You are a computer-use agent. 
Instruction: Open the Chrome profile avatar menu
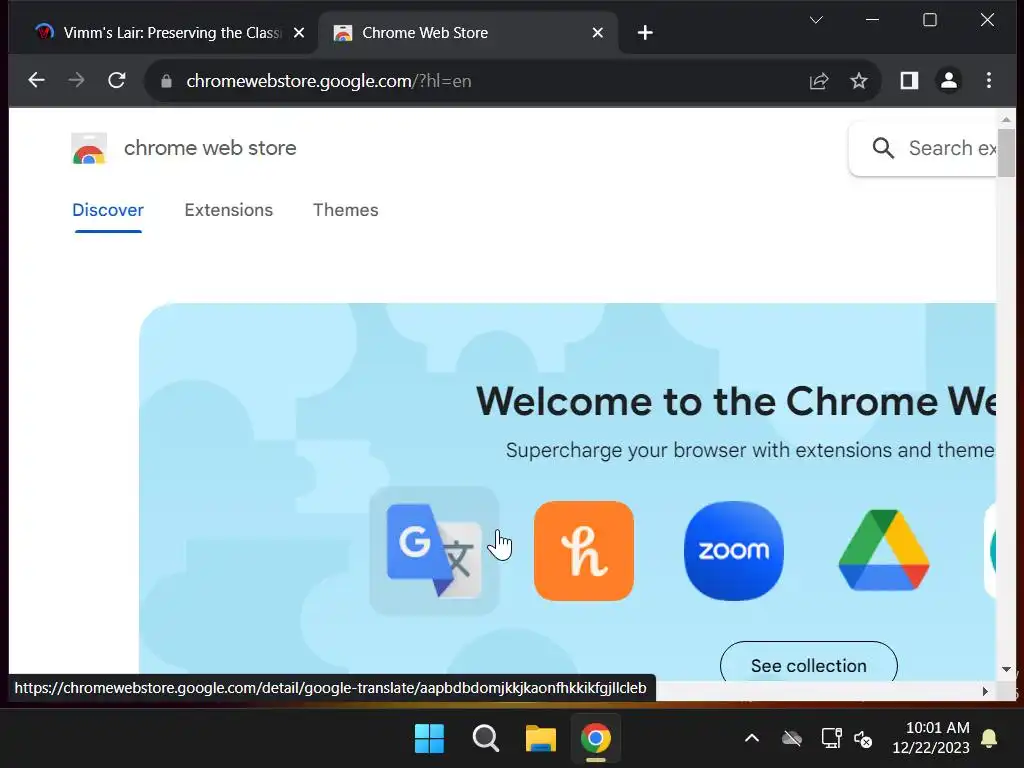[x=949, y=80]
